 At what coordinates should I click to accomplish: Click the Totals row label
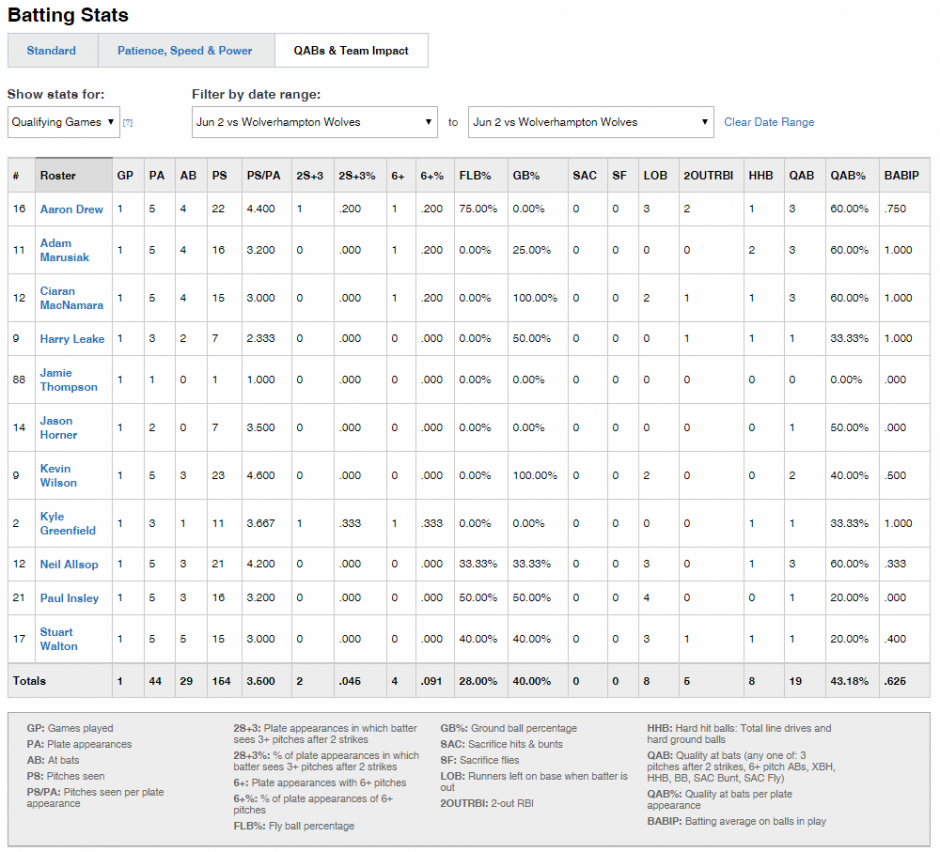pyautogui.click(x=29, y=681)
